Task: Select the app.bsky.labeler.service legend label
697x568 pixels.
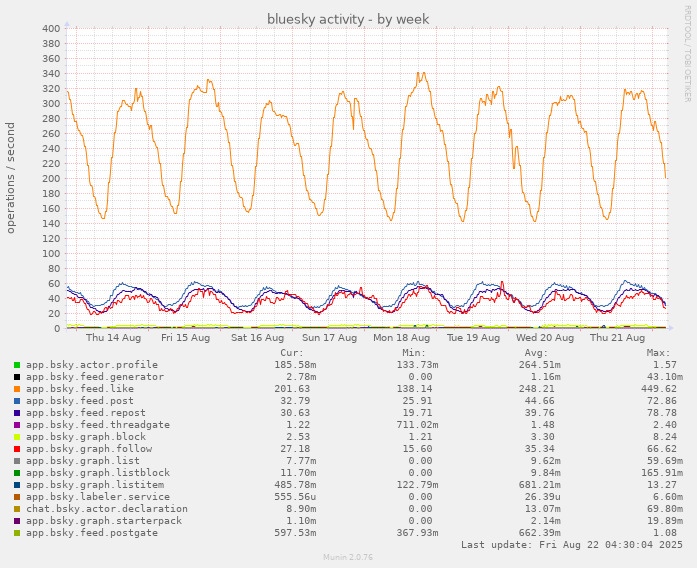Action: [98, 497]
